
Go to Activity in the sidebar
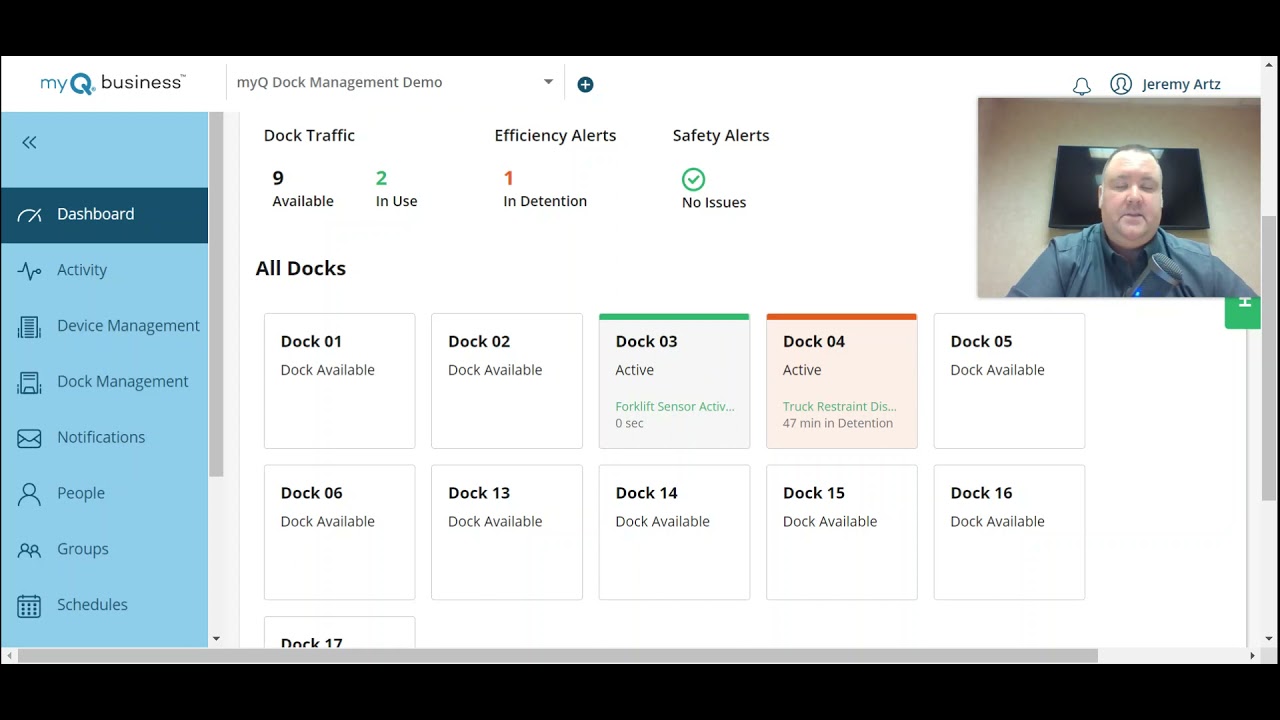[82, 270]
